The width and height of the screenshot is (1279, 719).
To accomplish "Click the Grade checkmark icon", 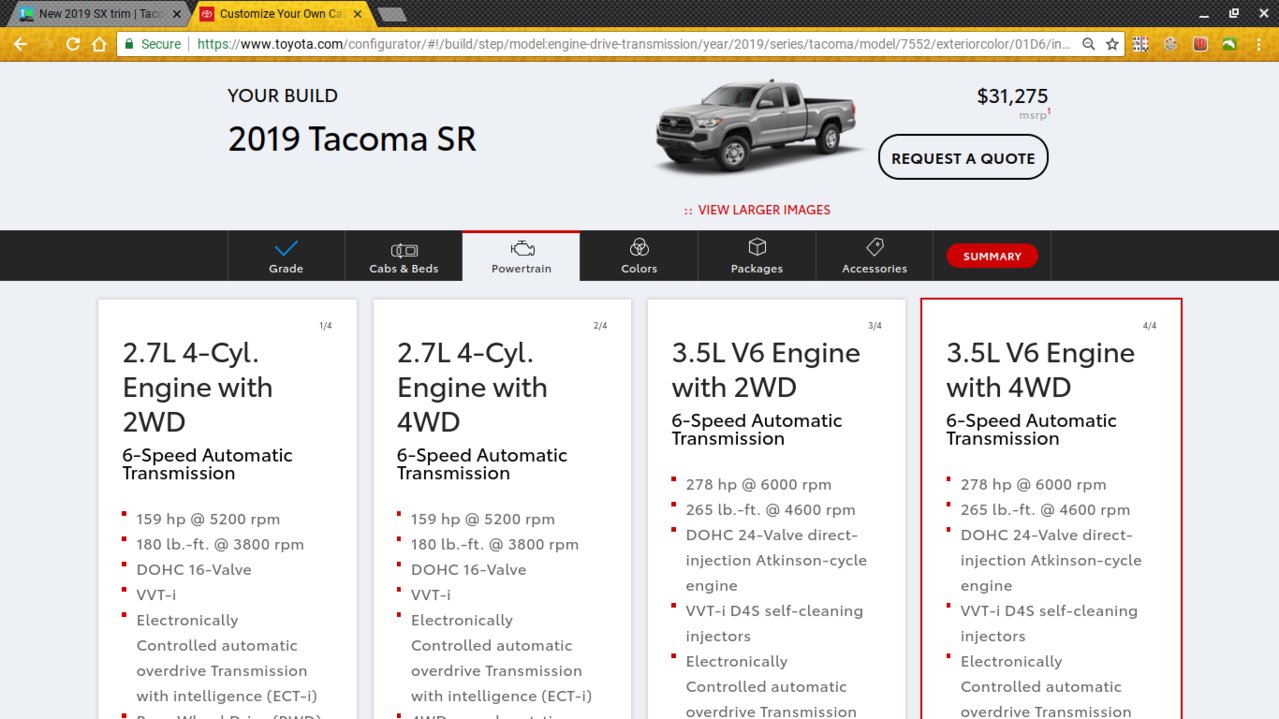I will (286, 248).
